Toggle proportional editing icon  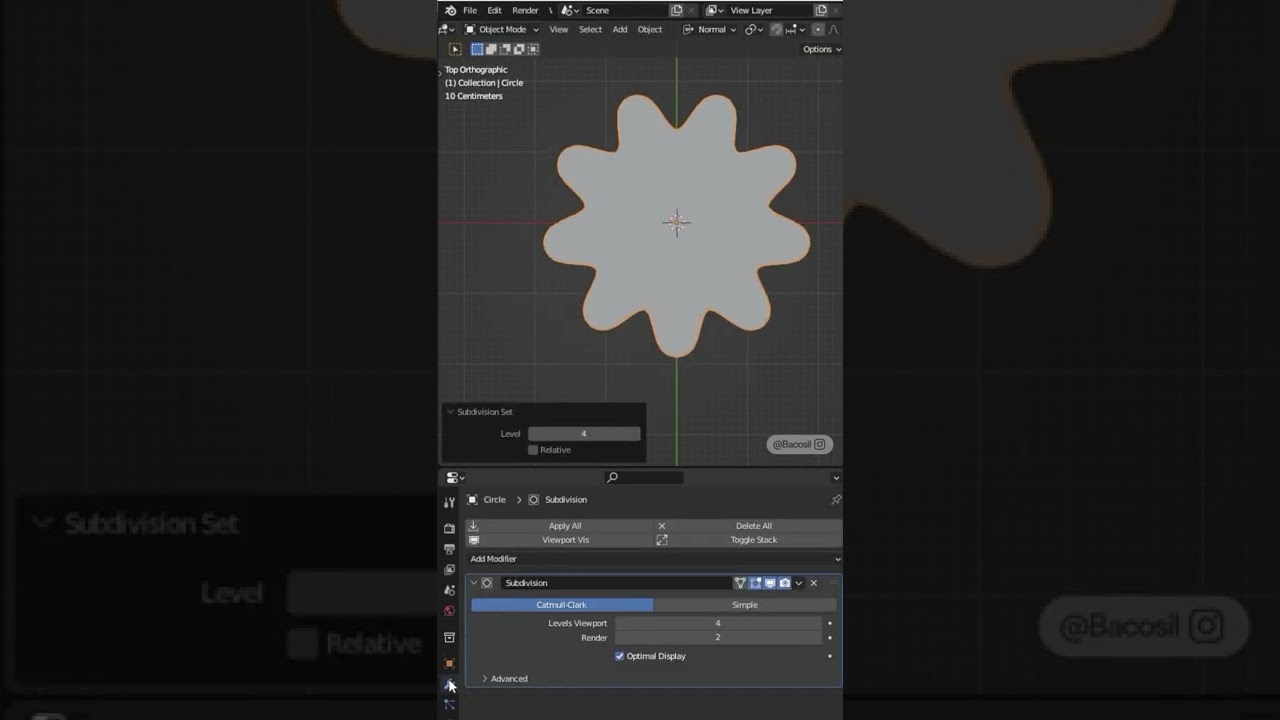(818, 30)
